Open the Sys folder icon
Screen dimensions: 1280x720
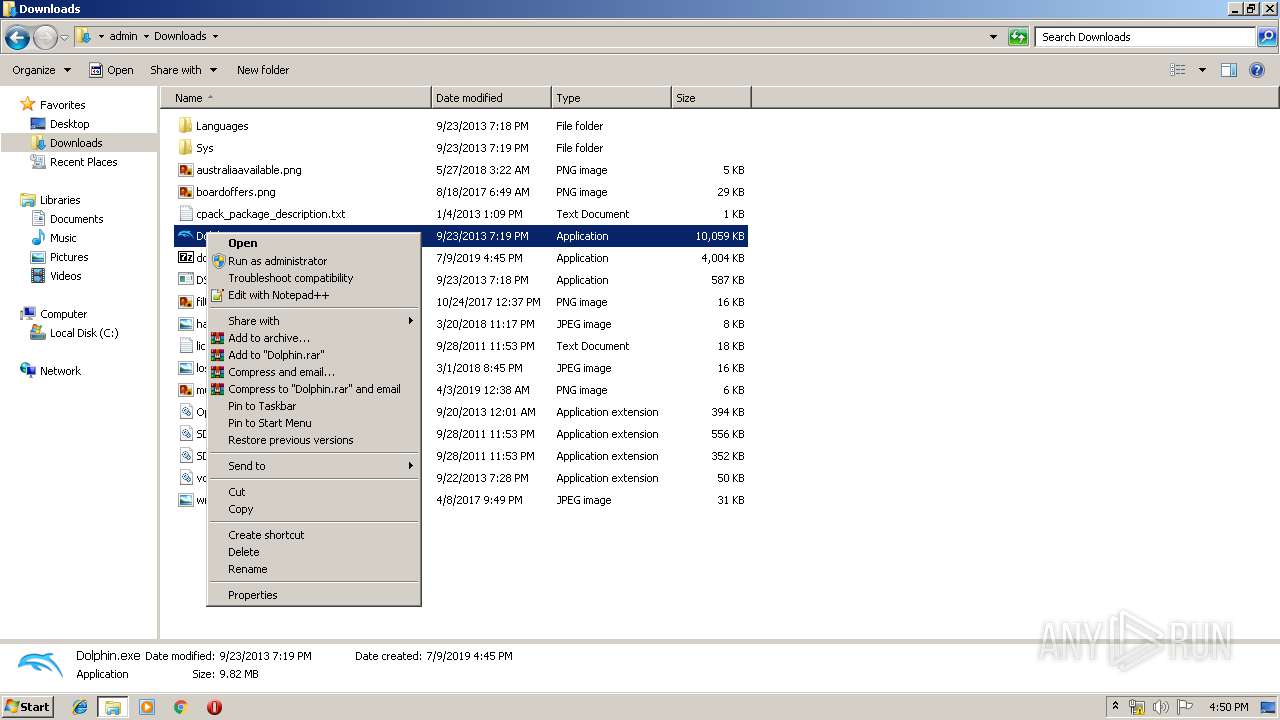click(x=185, y=148)
